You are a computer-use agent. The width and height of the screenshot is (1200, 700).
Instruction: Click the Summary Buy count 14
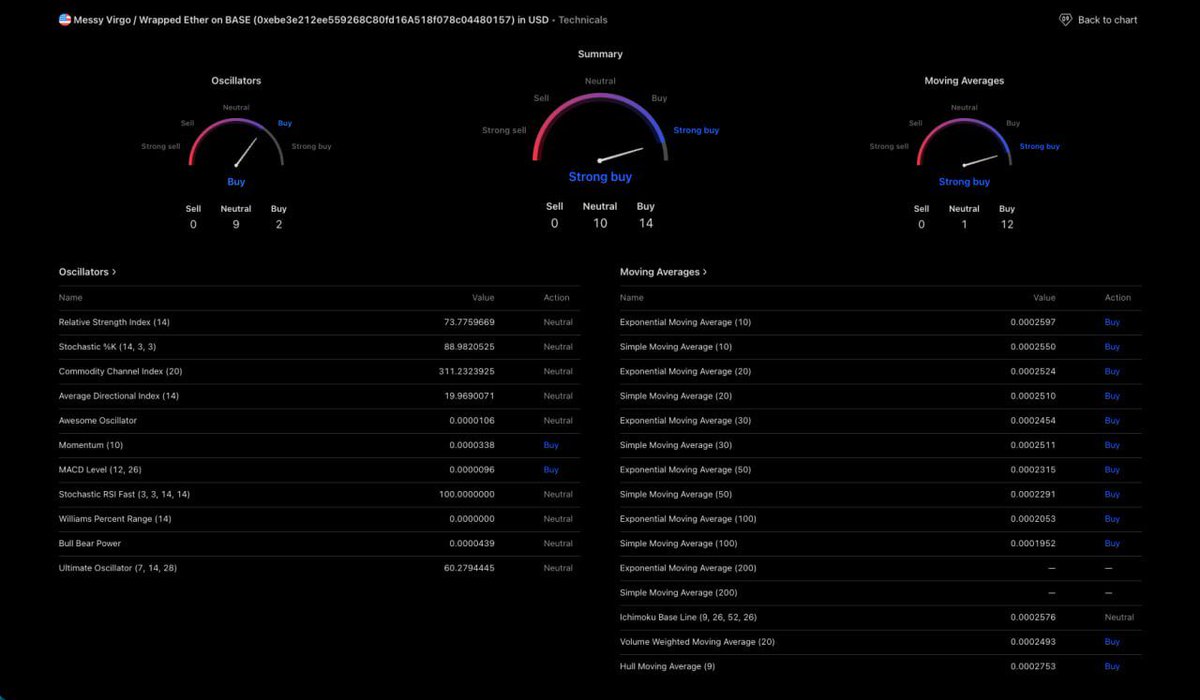coord(646,223)
